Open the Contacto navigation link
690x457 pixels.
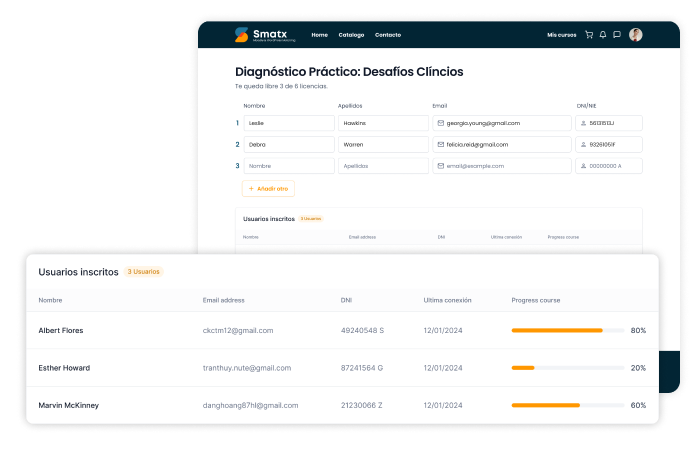pos(388,35)
